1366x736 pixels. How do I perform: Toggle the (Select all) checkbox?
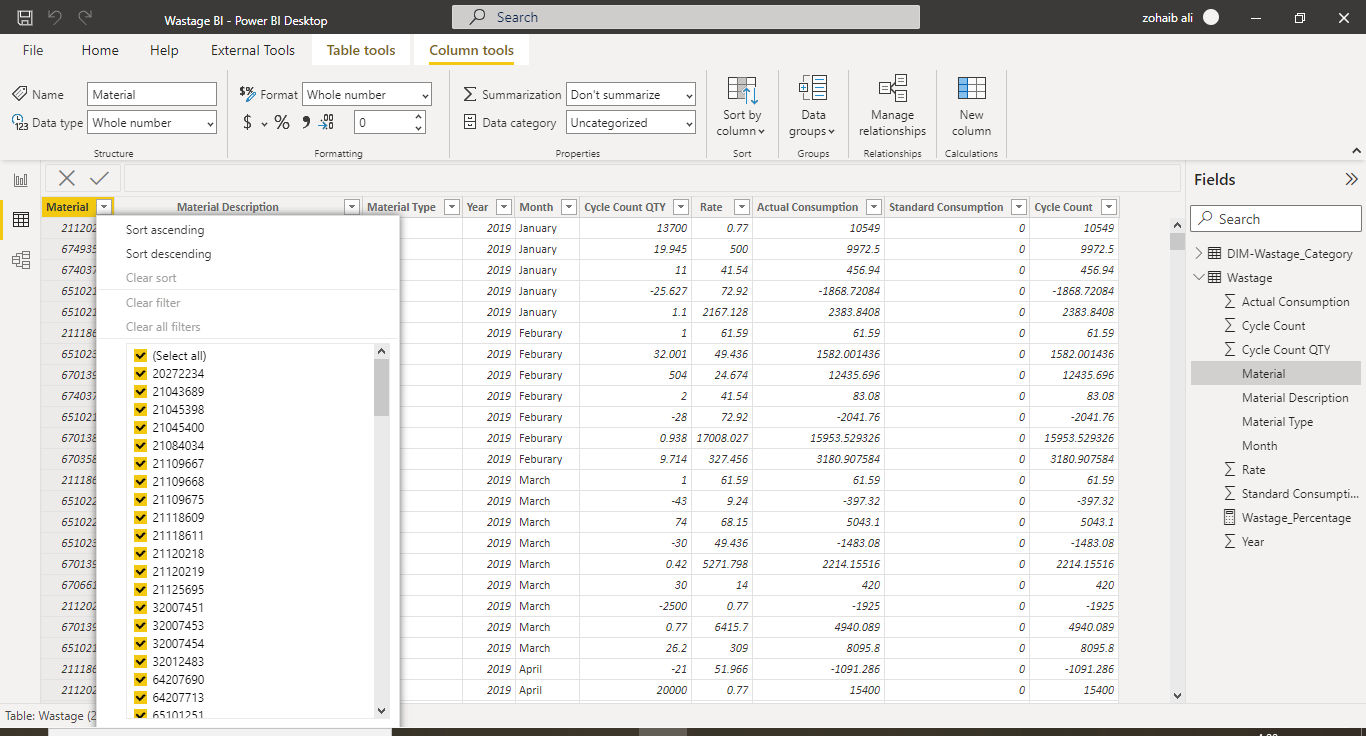(140, 355)
